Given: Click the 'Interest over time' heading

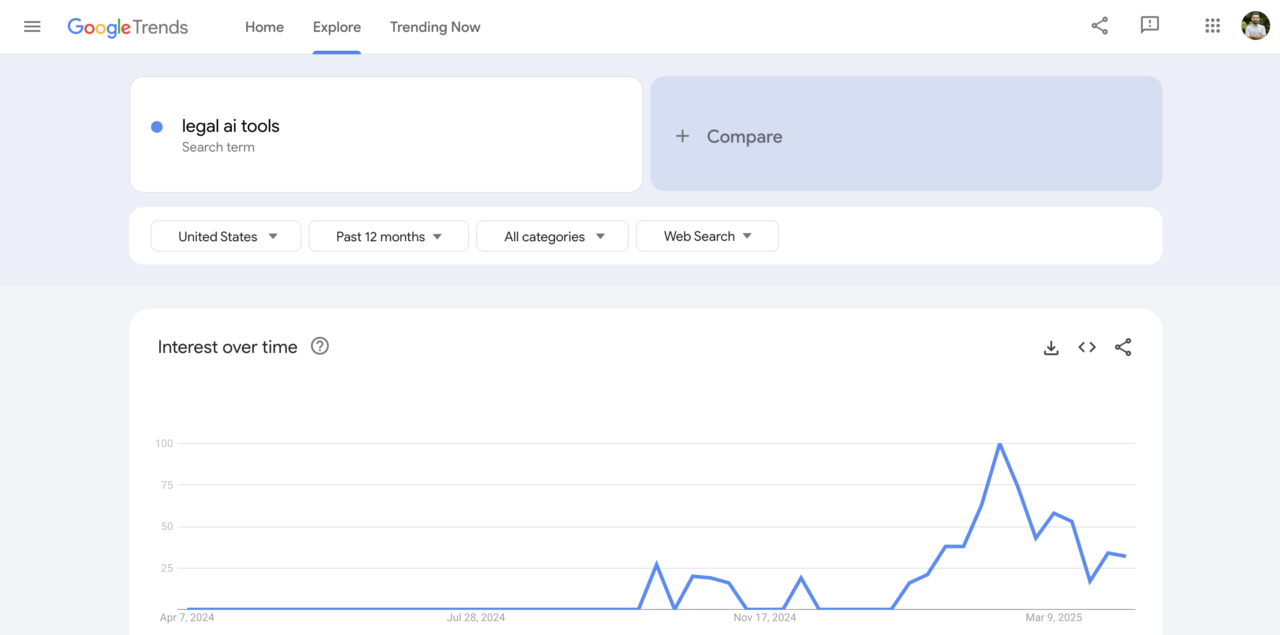Looking at the screenshot, I should click(x=228, y=347).
